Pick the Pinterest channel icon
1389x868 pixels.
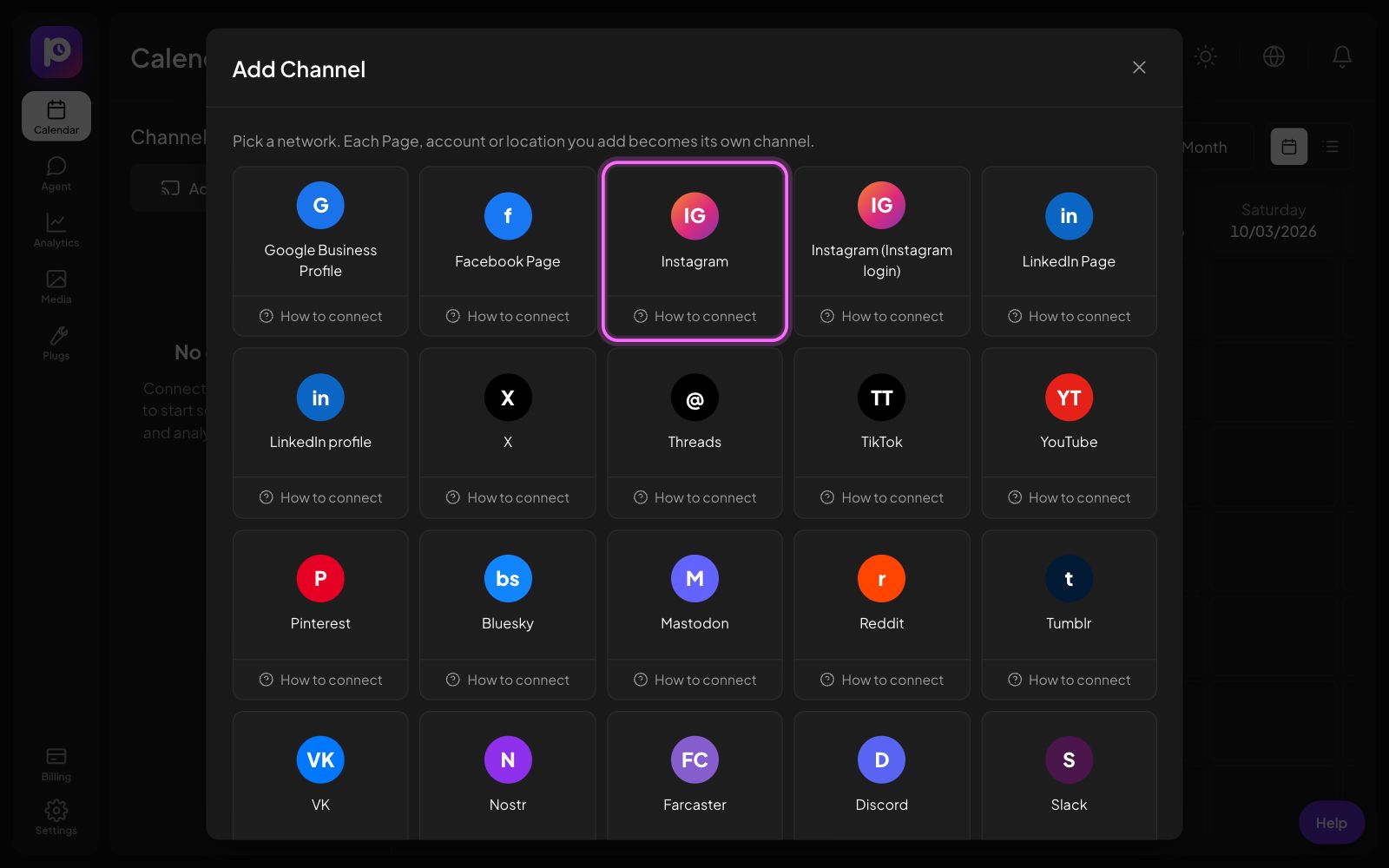pos(320,579)
